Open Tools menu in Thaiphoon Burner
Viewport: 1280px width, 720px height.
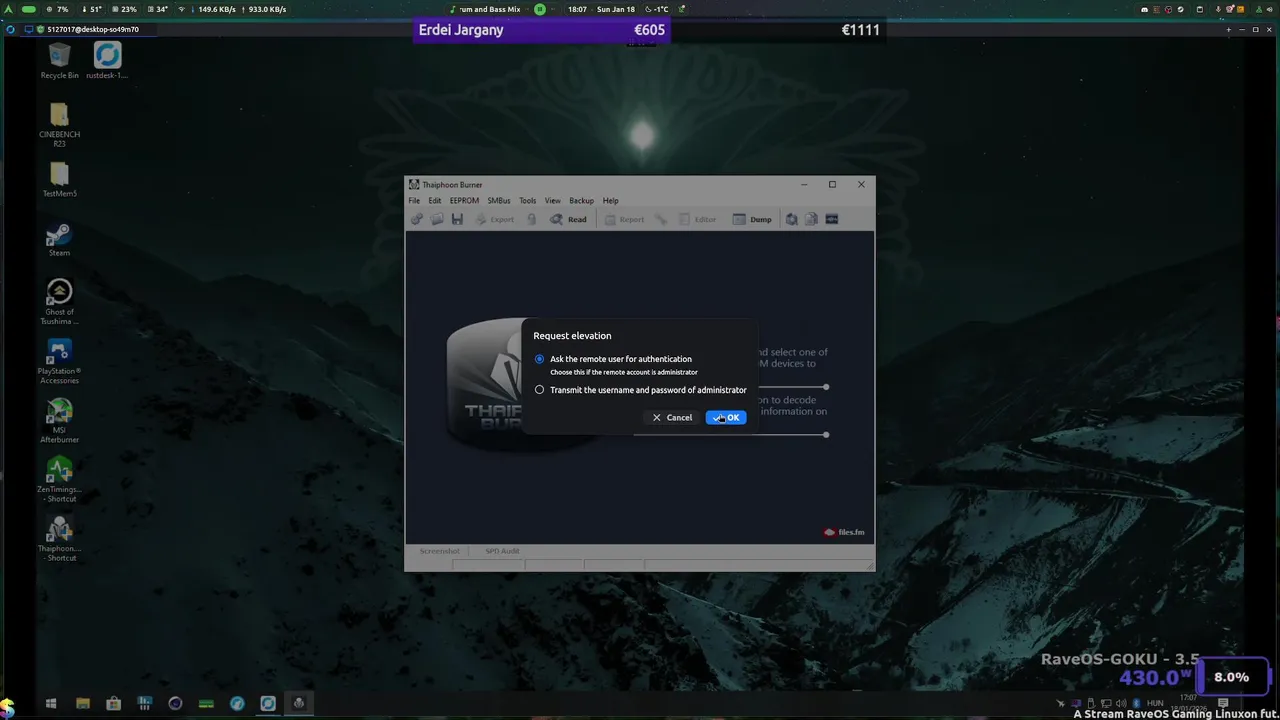pyautogui.click(x=527, y=201)
